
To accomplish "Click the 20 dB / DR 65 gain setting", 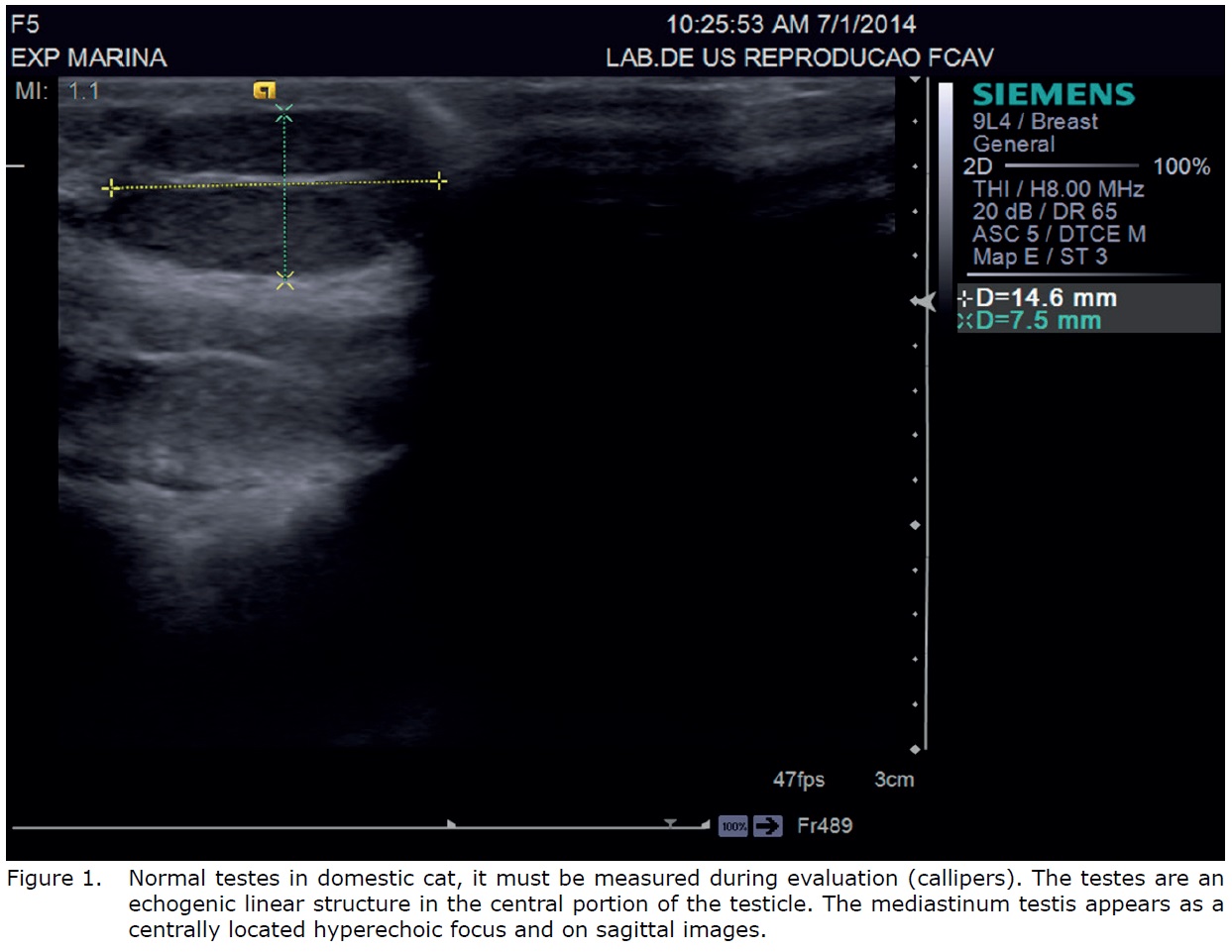I will [1044, 212].
